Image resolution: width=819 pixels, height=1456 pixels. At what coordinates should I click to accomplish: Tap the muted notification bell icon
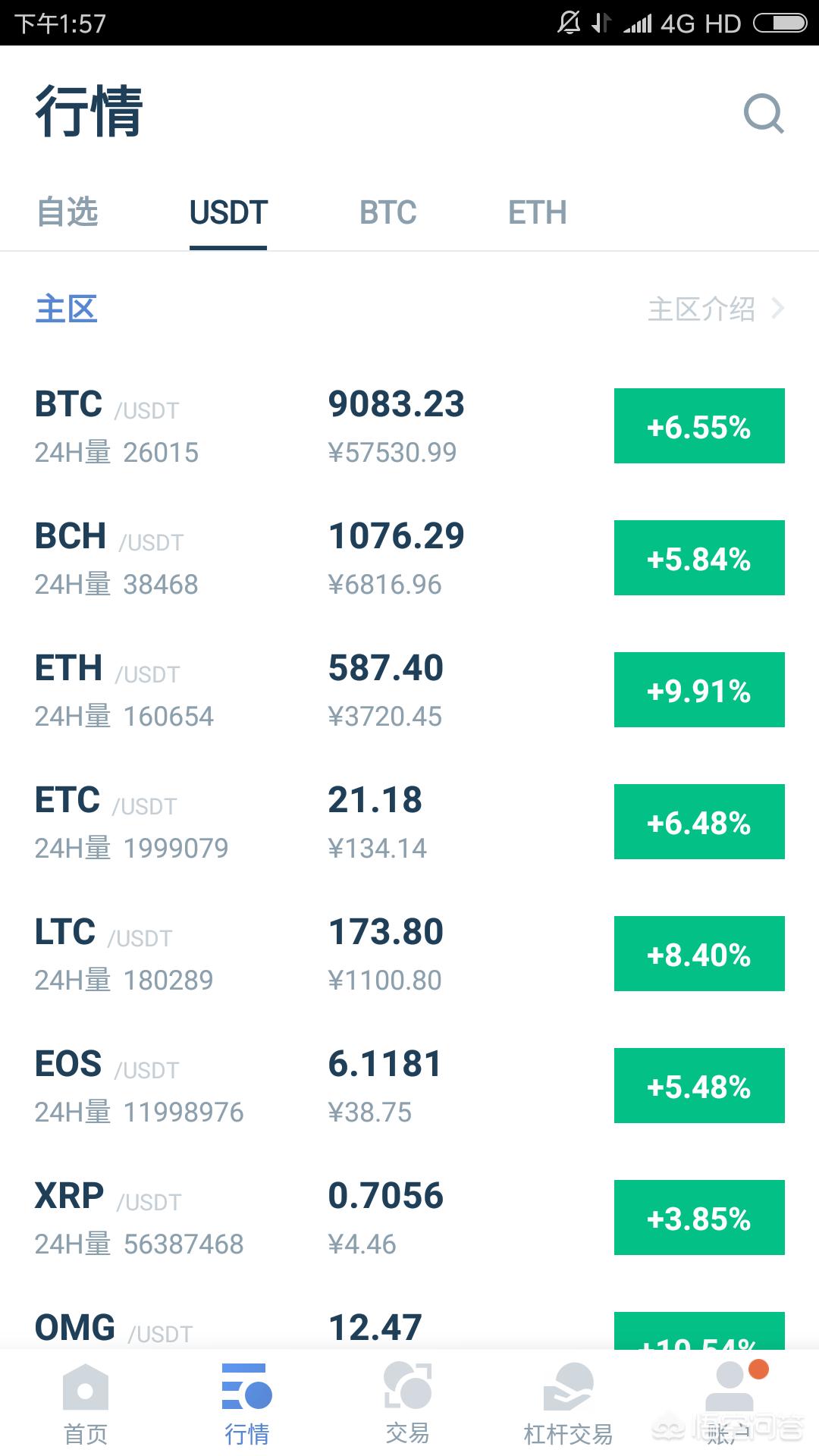pyautogui.click(x=569, y=23)
